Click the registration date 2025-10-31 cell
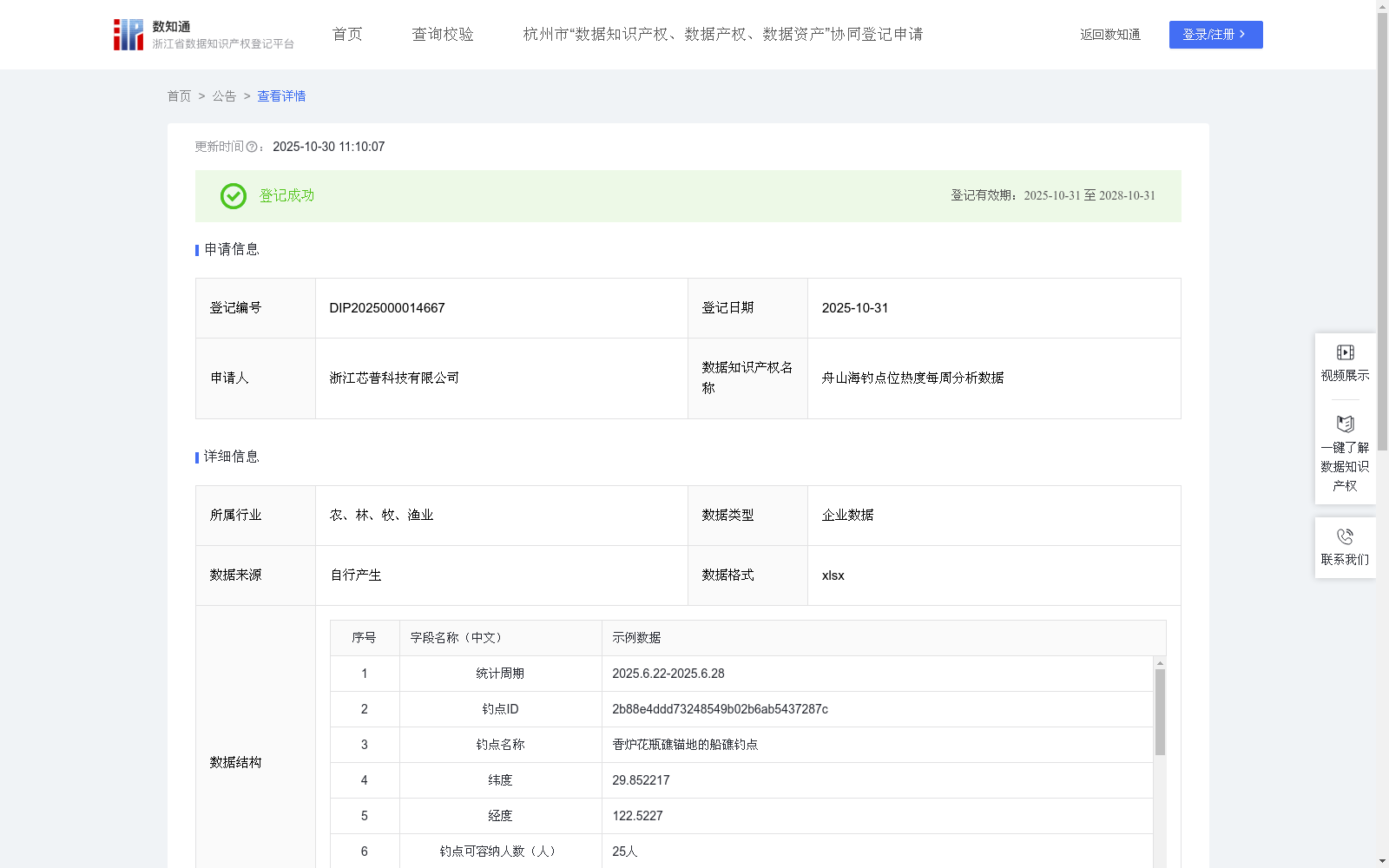 994,308
